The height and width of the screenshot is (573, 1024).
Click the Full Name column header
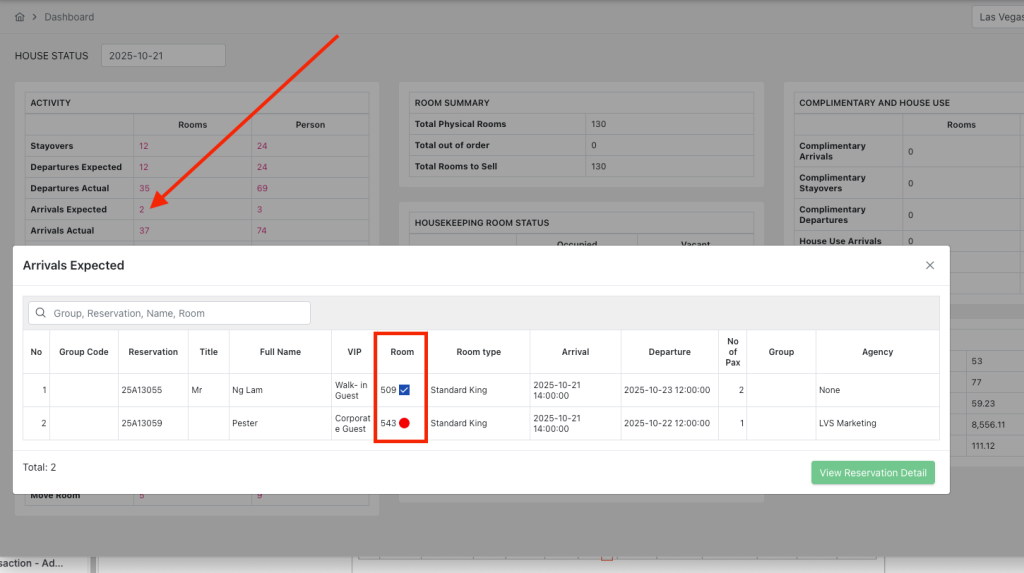pos(280,352)
